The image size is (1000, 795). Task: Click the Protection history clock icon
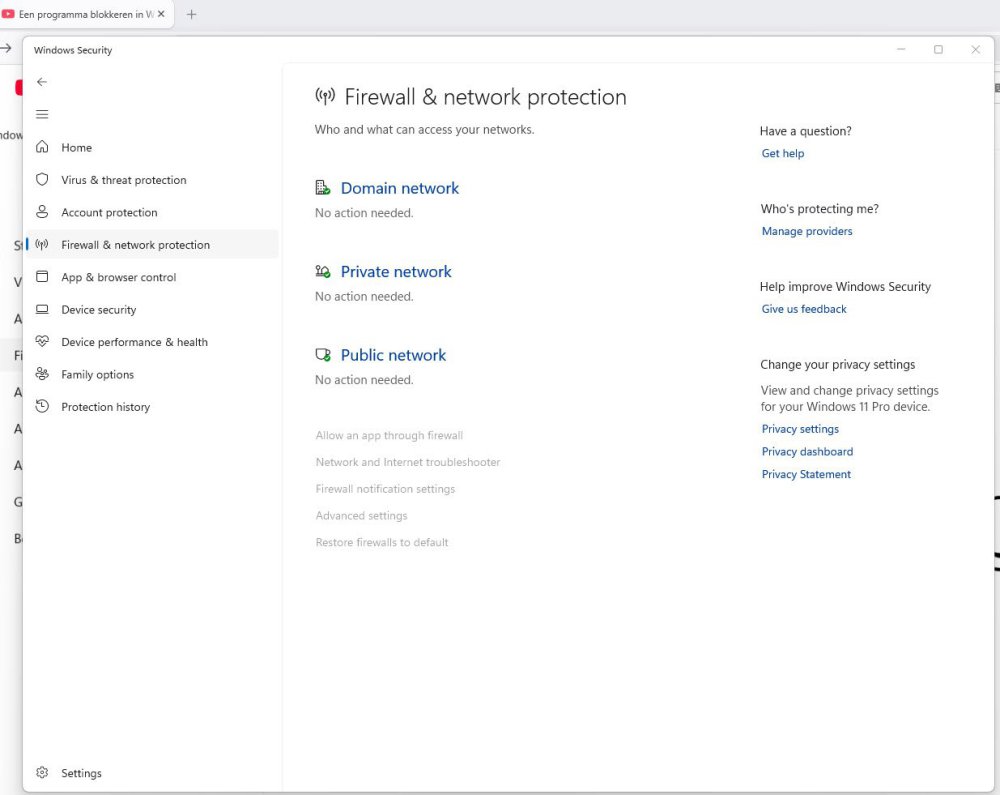pos(42,406)
